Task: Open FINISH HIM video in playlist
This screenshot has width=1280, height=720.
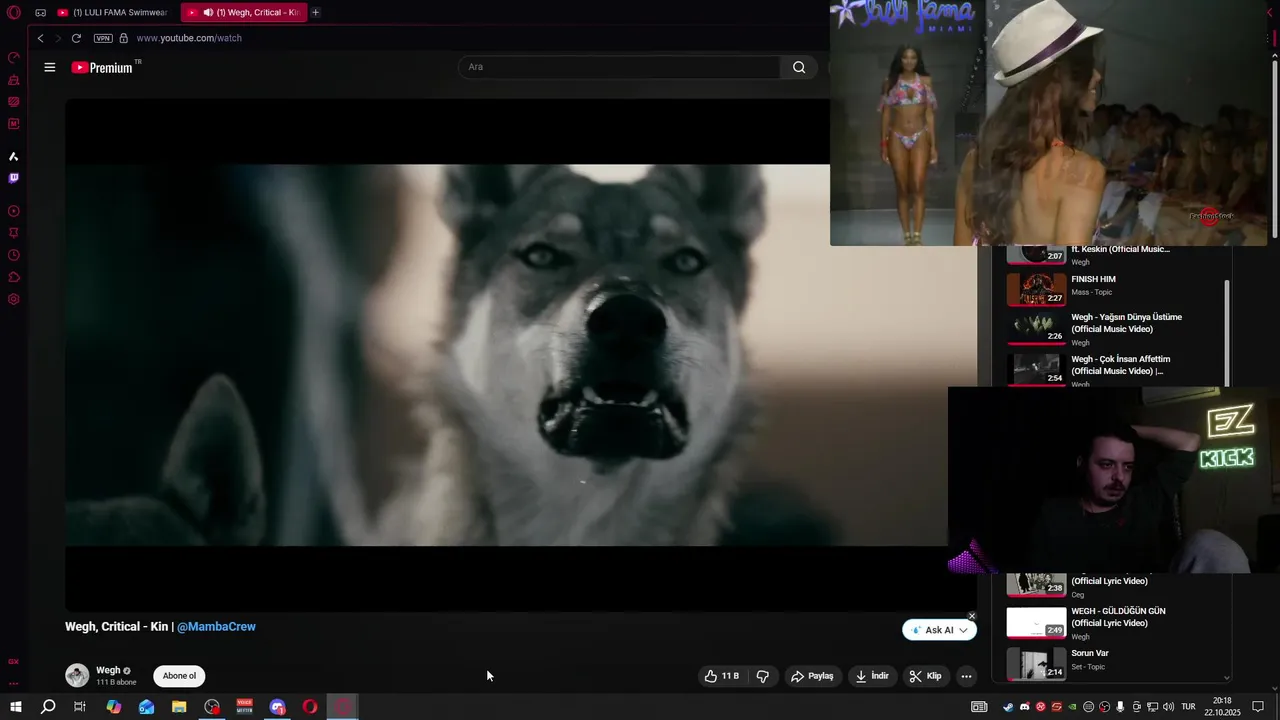Action: pyautogui.click(x=1093, y=280)
